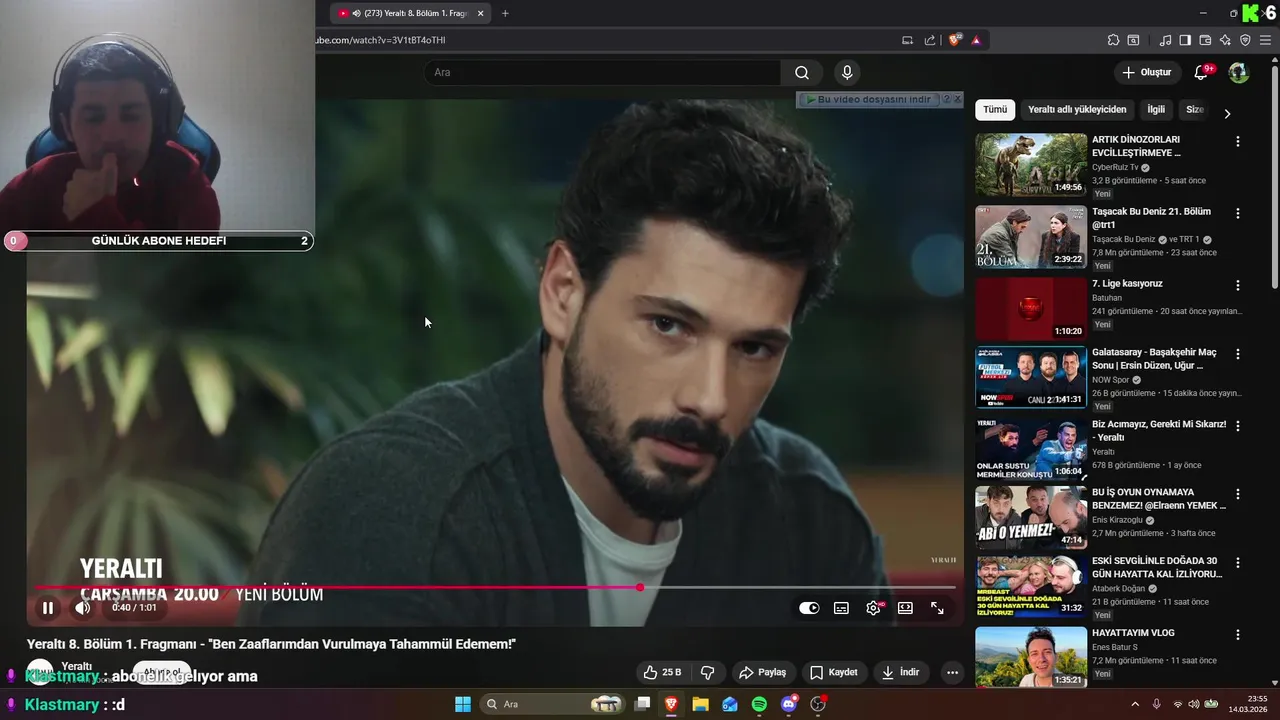Viewport: 1280px width, 720px height.
Task: Open the media control music note icon
Action: [1165, 40]
